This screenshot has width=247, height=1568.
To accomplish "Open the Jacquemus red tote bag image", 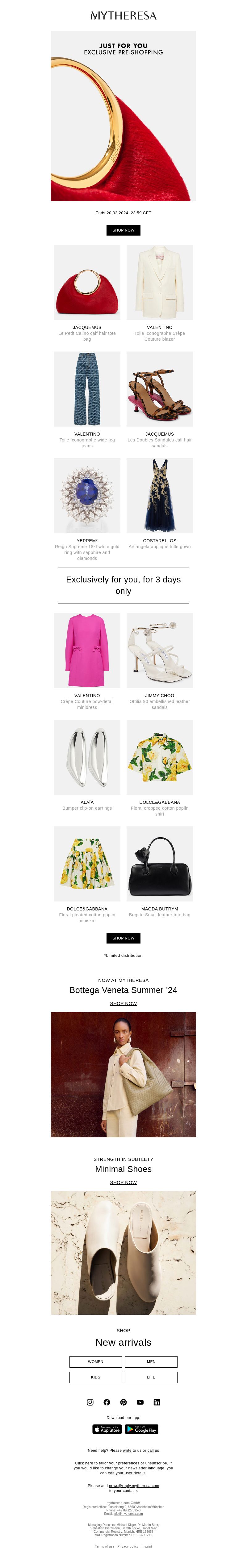I will click(87, 283).
